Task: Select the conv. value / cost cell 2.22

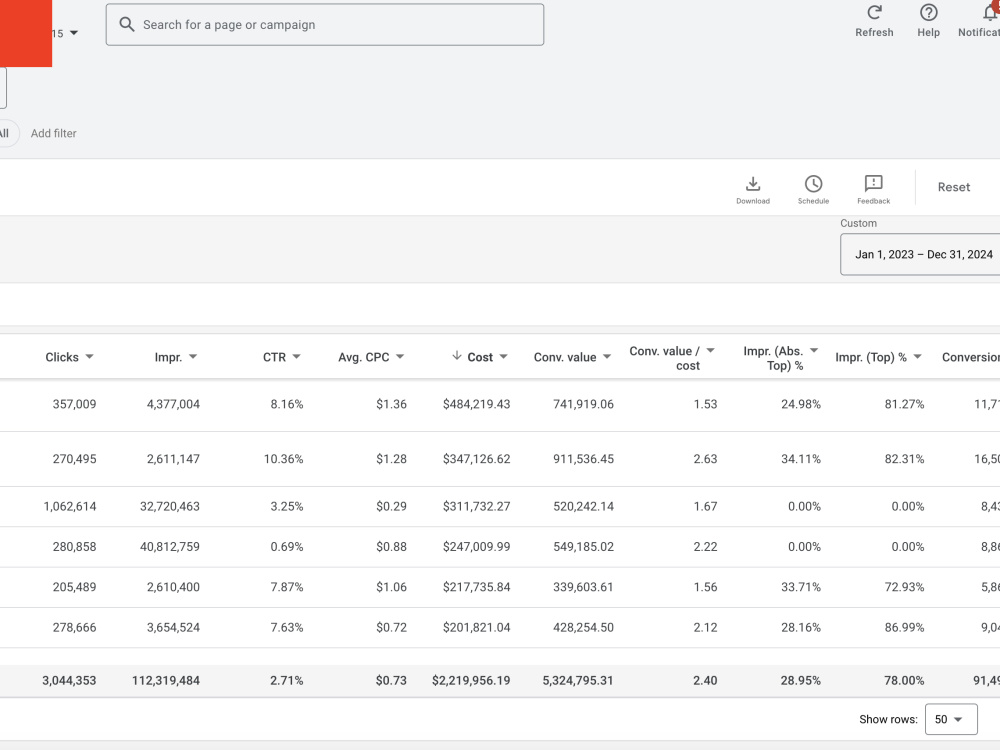Action: 705,547
